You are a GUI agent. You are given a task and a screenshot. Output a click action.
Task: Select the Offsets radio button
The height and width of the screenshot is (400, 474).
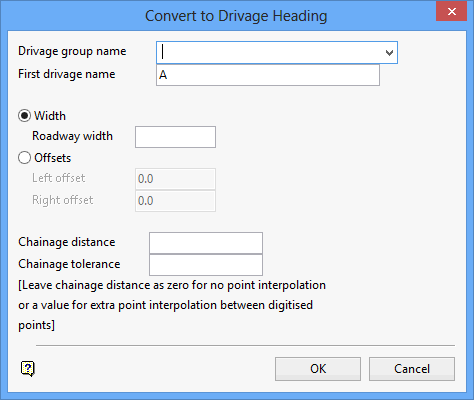(24, 158)
